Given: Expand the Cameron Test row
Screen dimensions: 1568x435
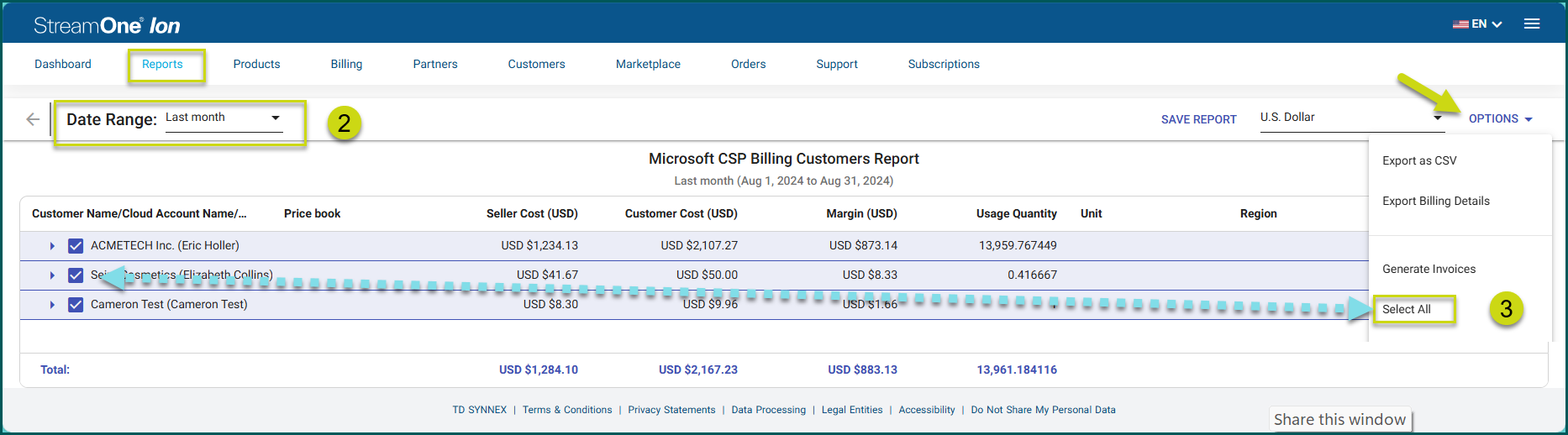Looking at the screenshot, I should pos(52,305).
